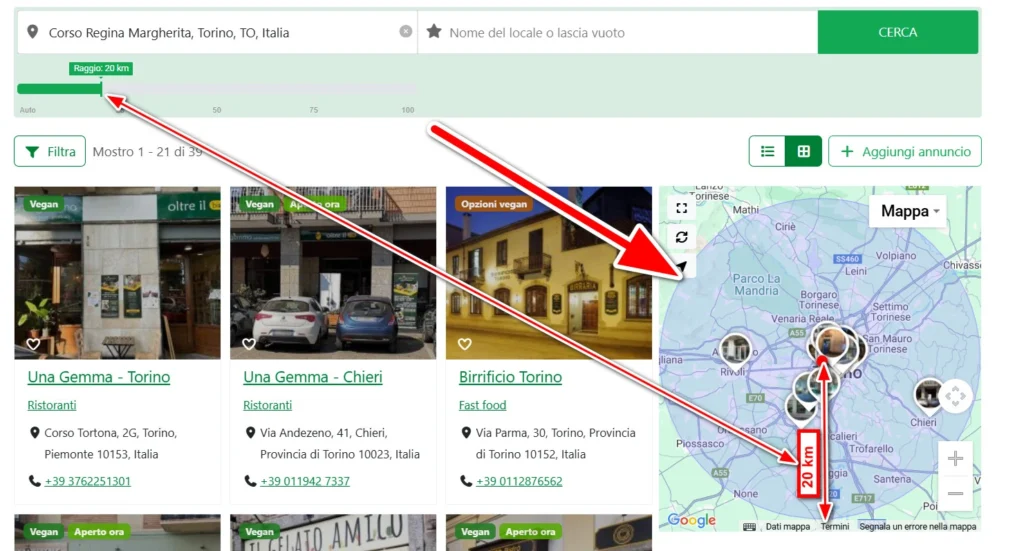Click the radius slider at 50

(x=217, y=89)
